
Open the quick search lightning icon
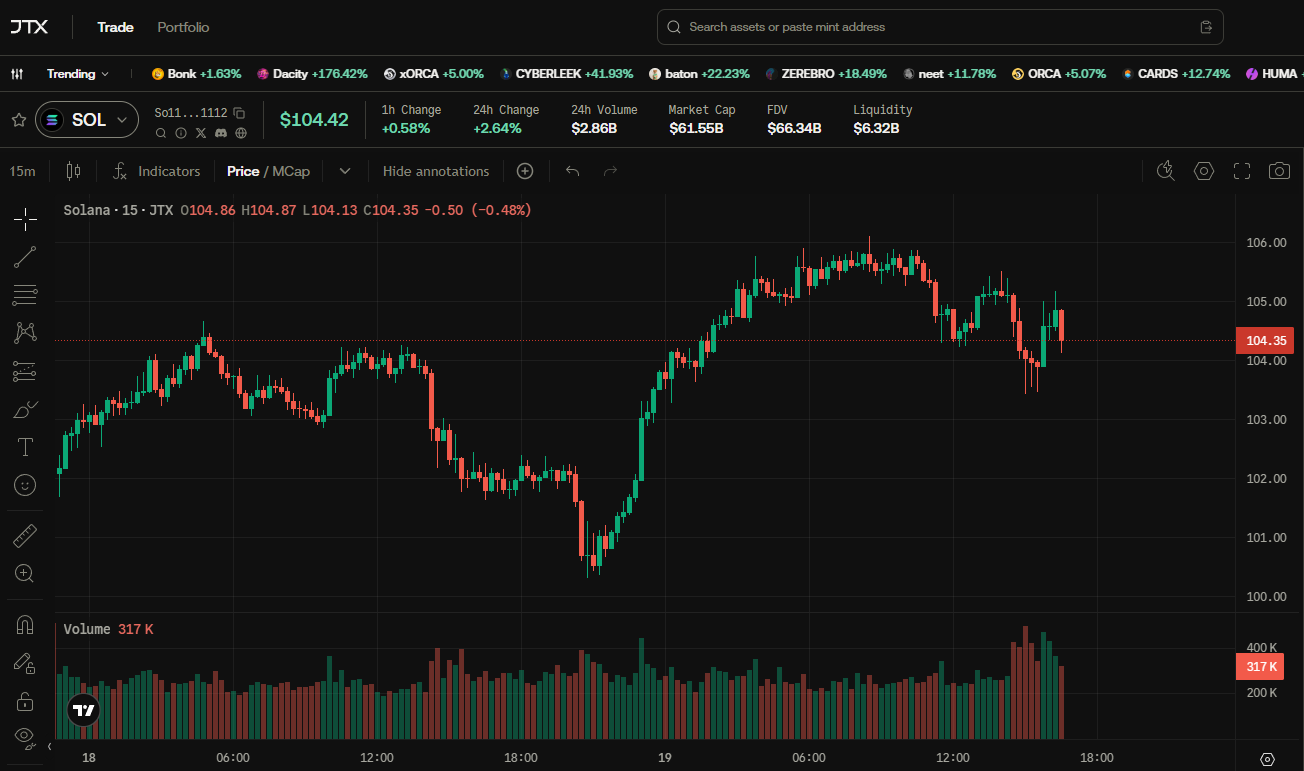[1165, 171]
